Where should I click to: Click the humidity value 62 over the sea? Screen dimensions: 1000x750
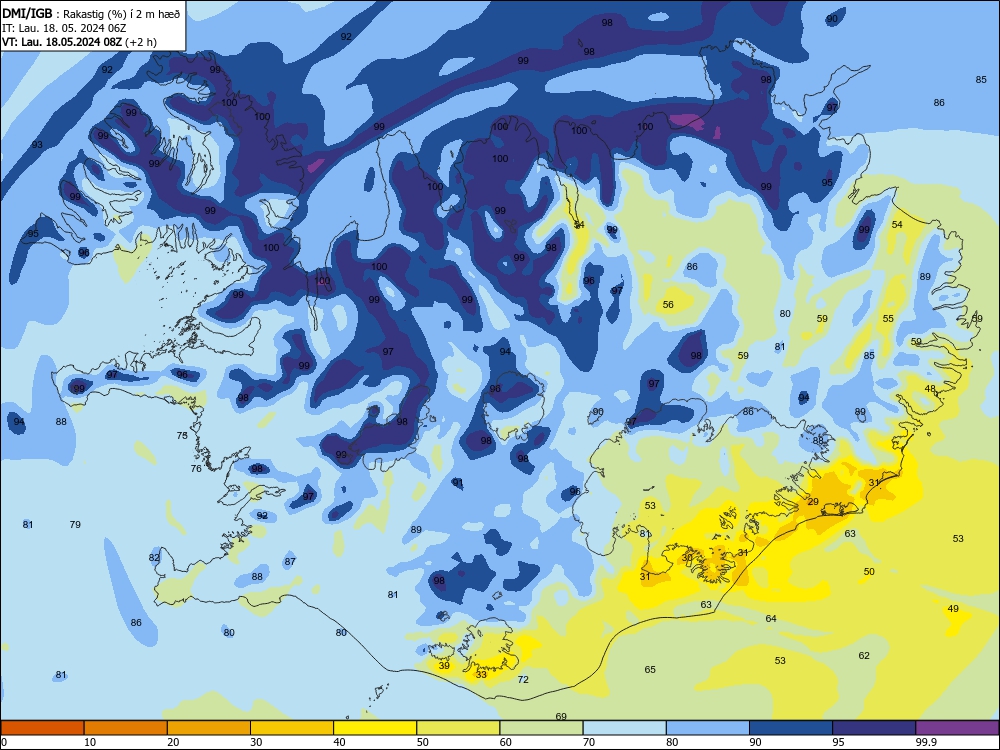[864, 655]
